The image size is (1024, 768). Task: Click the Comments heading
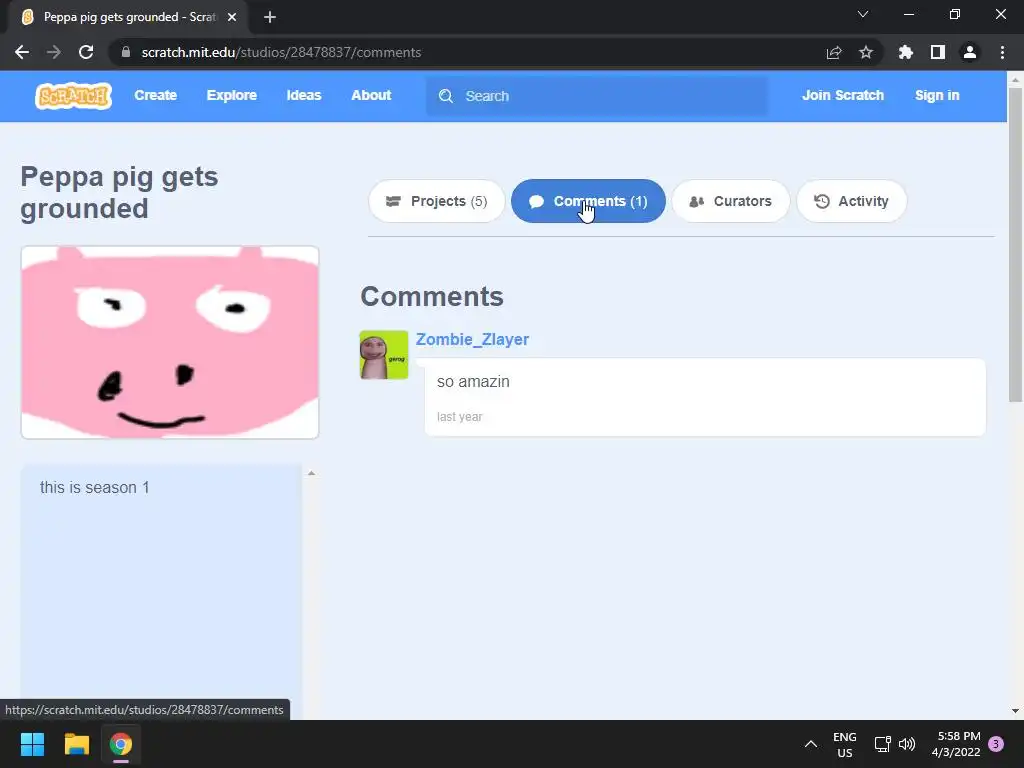[432, 296]
